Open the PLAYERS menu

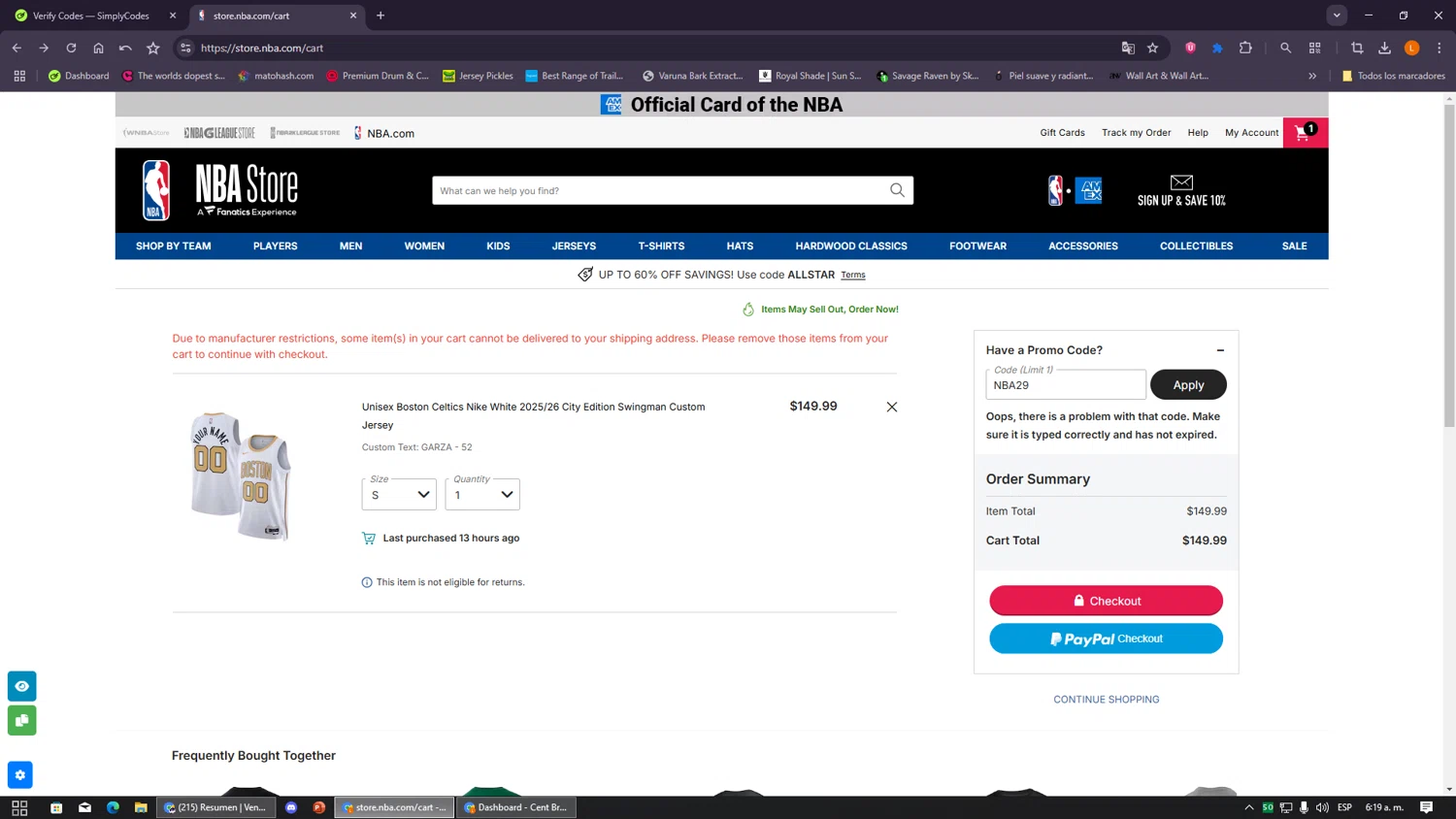tap(276, 246)
